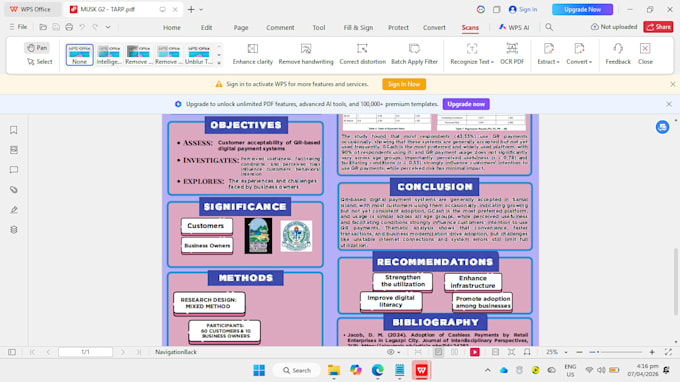680x382 pixels.
Task: Expand quick access toolbar customization arrow
Action: (x=108, y=27)
